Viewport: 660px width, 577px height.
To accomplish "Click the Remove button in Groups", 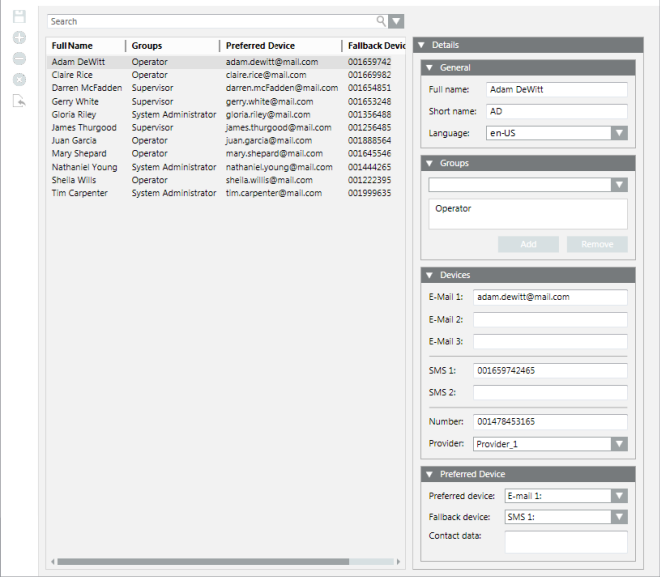I will 597,244.
